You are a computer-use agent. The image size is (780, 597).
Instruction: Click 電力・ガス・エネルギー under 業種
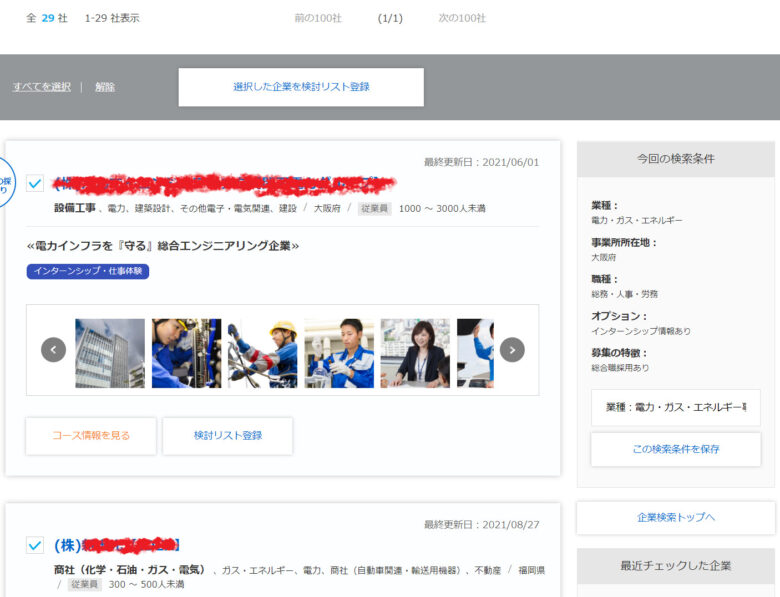[x=637, y=220]
